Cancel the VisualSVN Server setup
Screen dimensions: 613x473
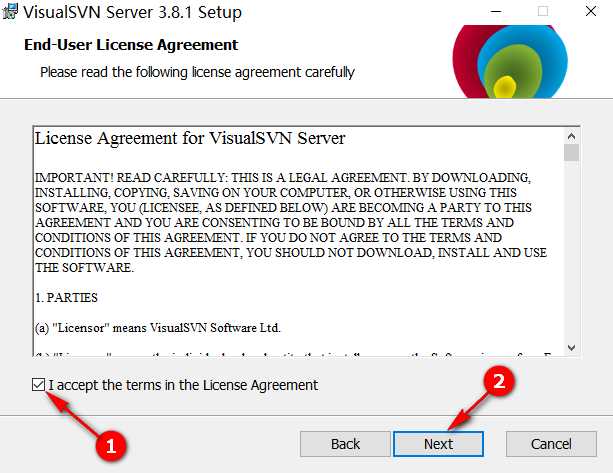551,444
